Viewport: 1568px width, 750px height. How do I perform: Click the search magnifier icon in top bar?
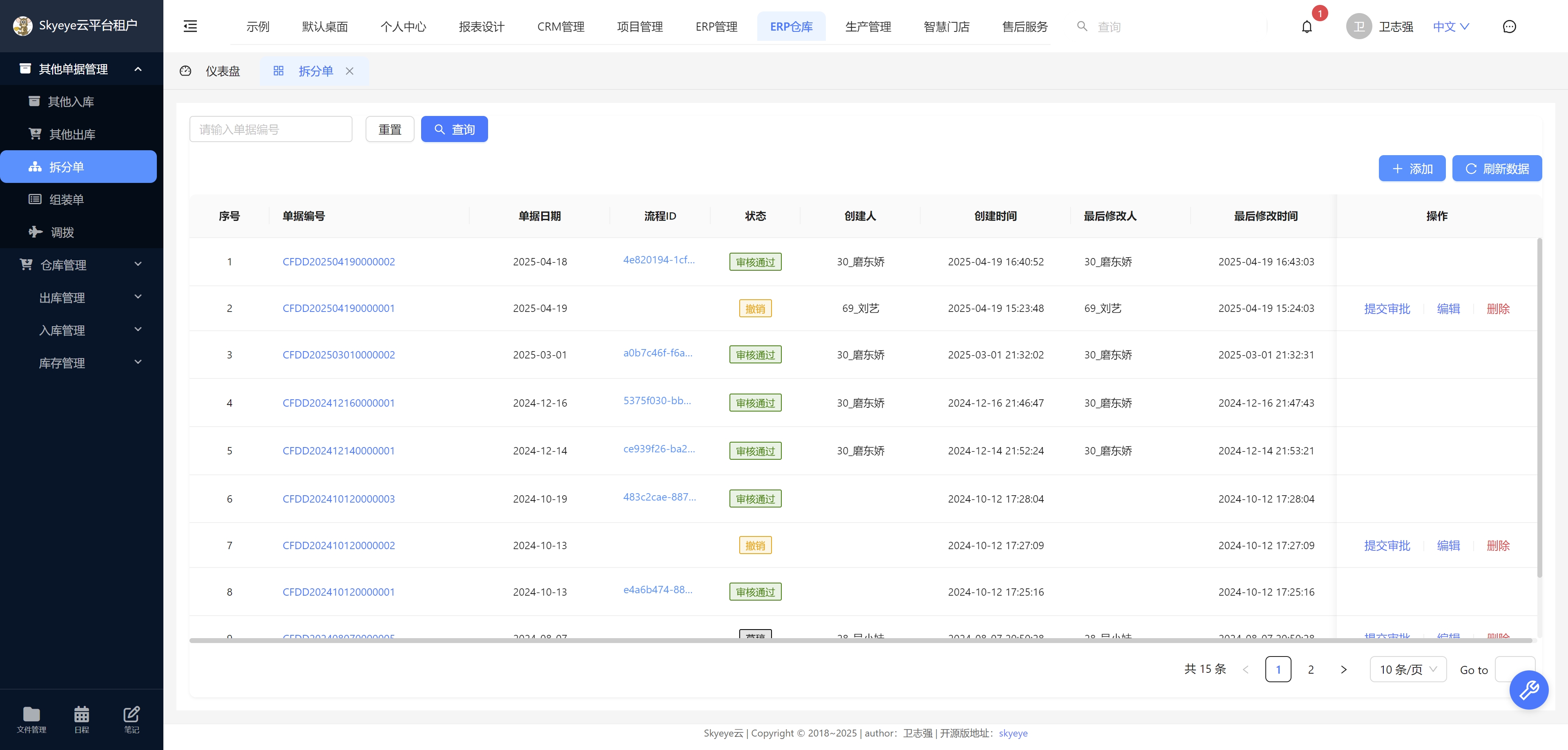(1082, 26)
